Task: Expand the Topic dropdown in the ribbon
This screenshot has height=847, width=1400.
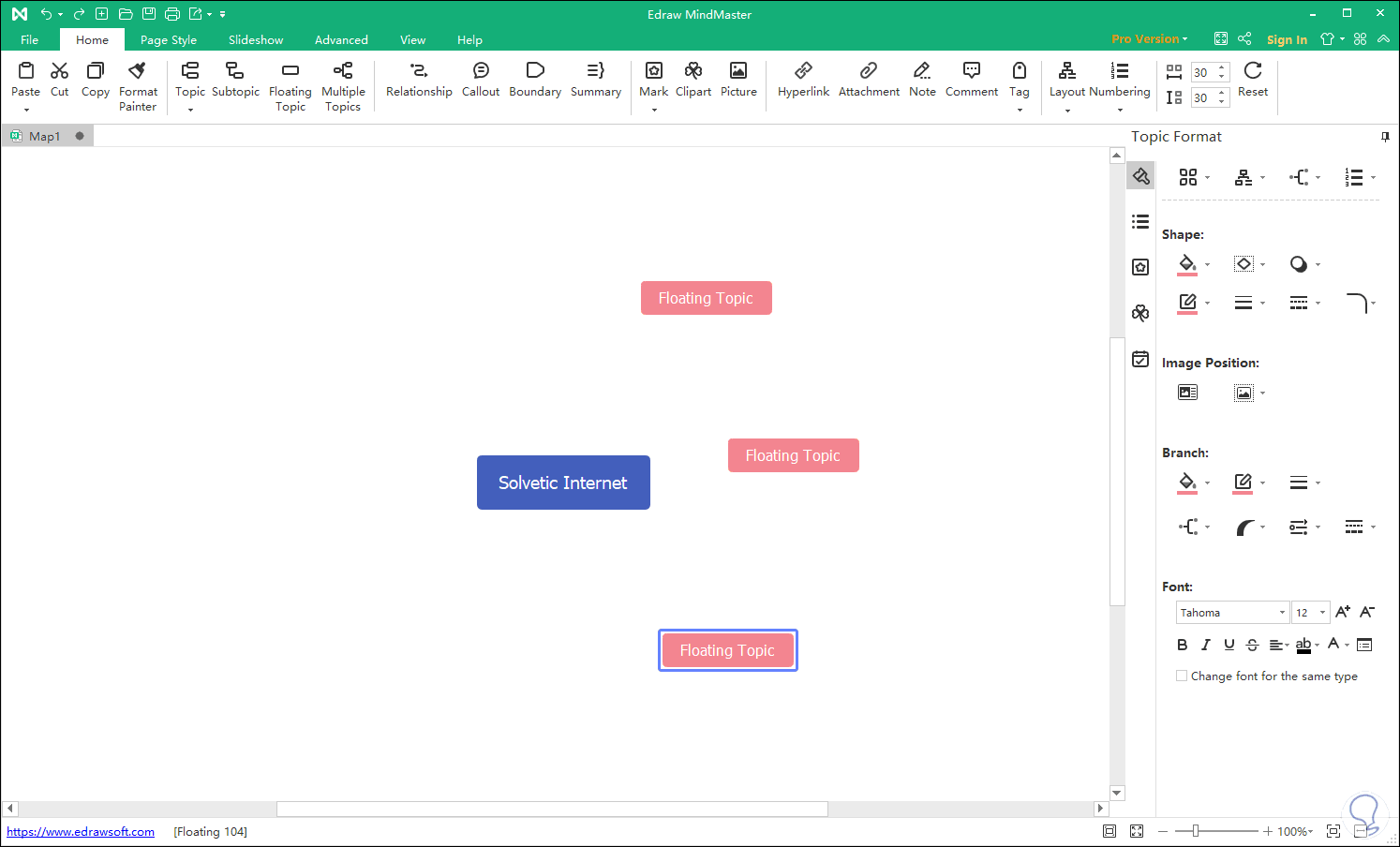Action: pyautogui.click(x=190, y=110)
